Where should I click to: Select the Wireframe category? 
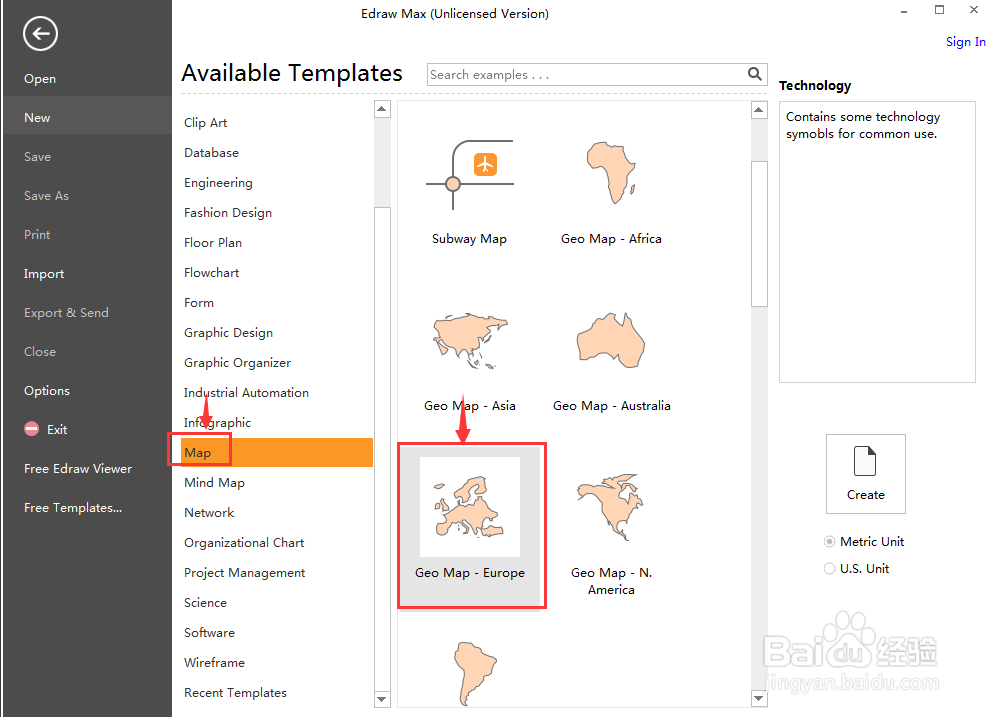[x=214, y=662]
